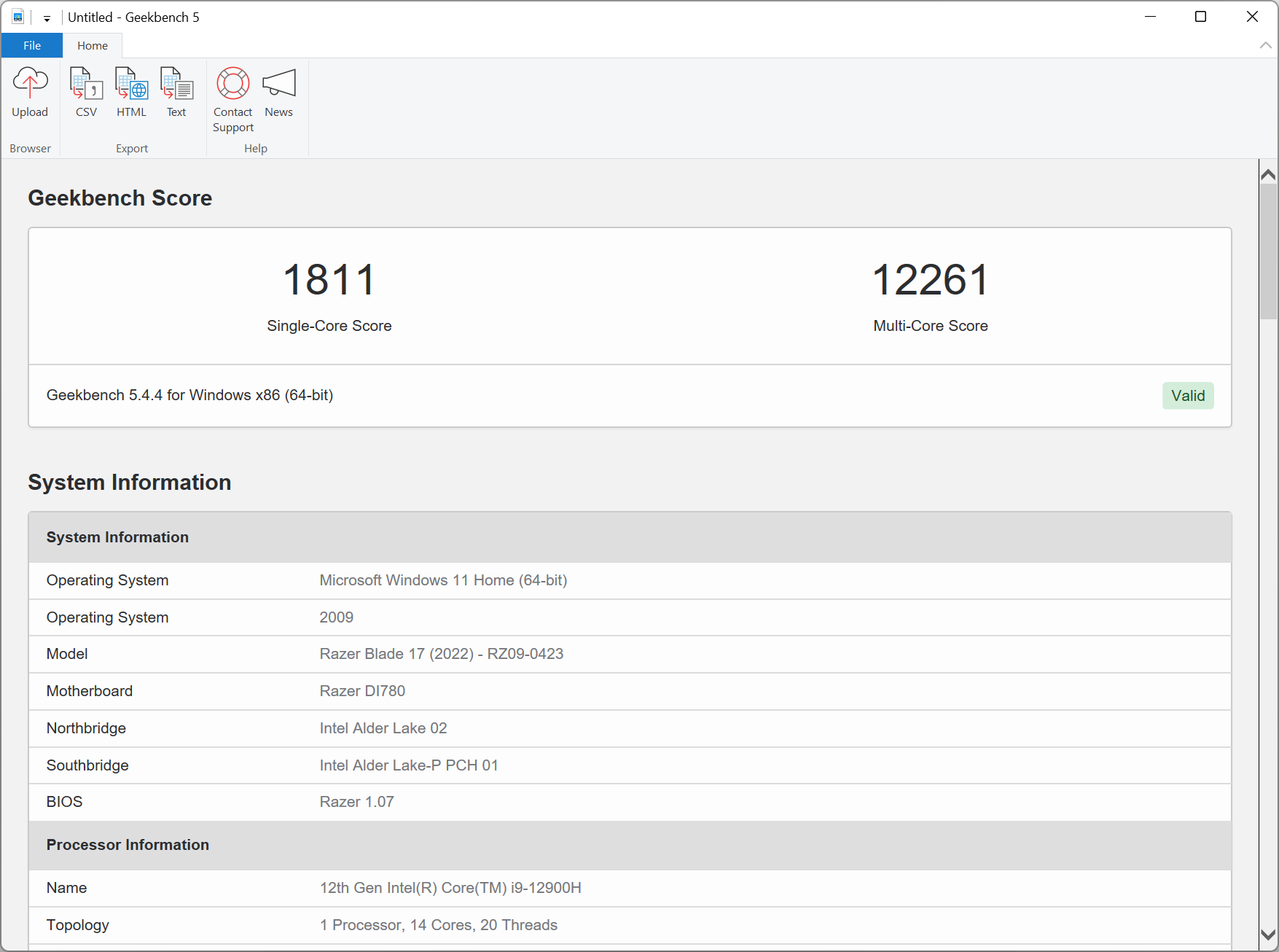Click 12th Gen Intel Core i9-12900H value
Image resolution: width=1279 pixels, height=952 pixels.
click(450, 888)
